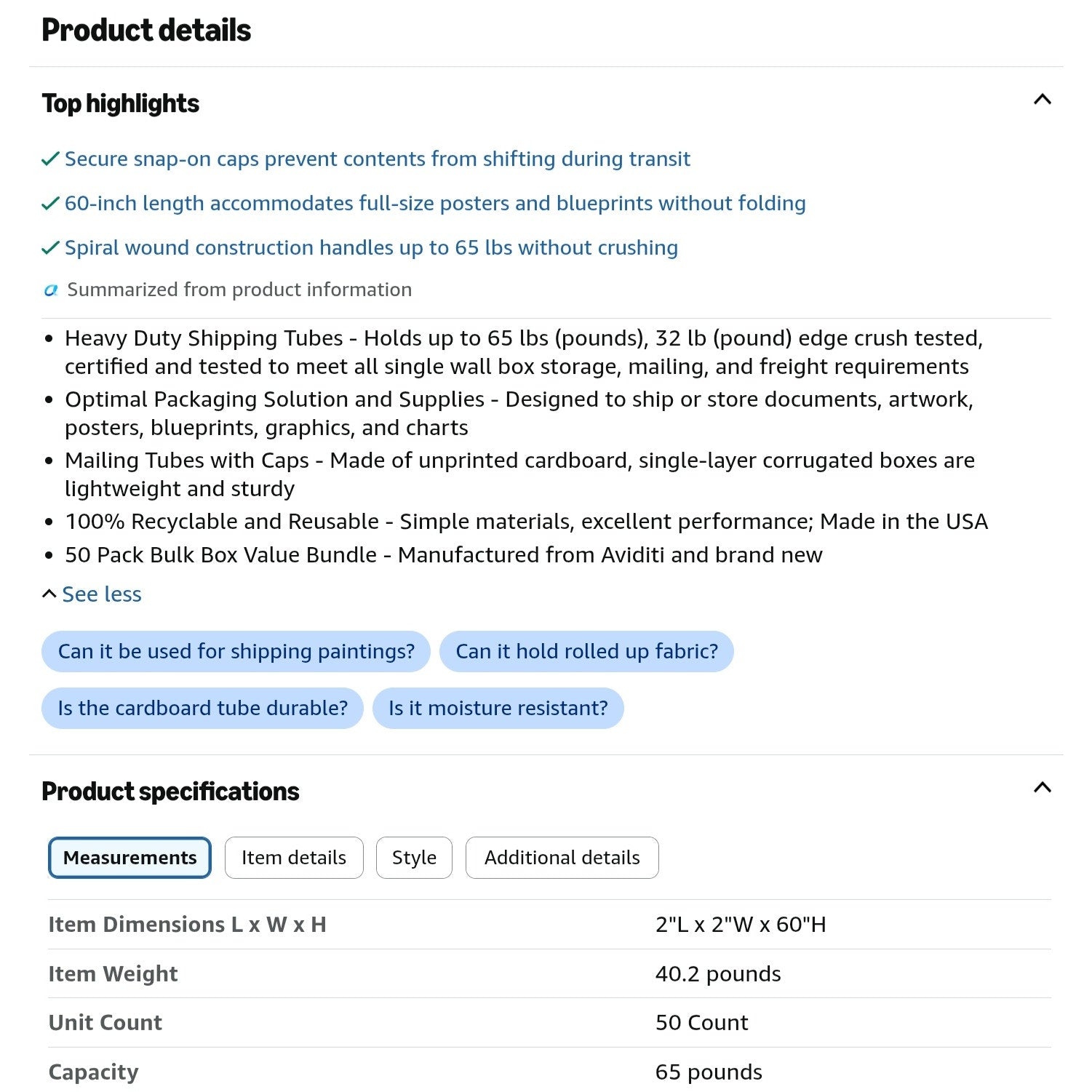Collapse the Product specifications section chevron
Screen dimensions: 1092x1092
[x=1042, y=788]
